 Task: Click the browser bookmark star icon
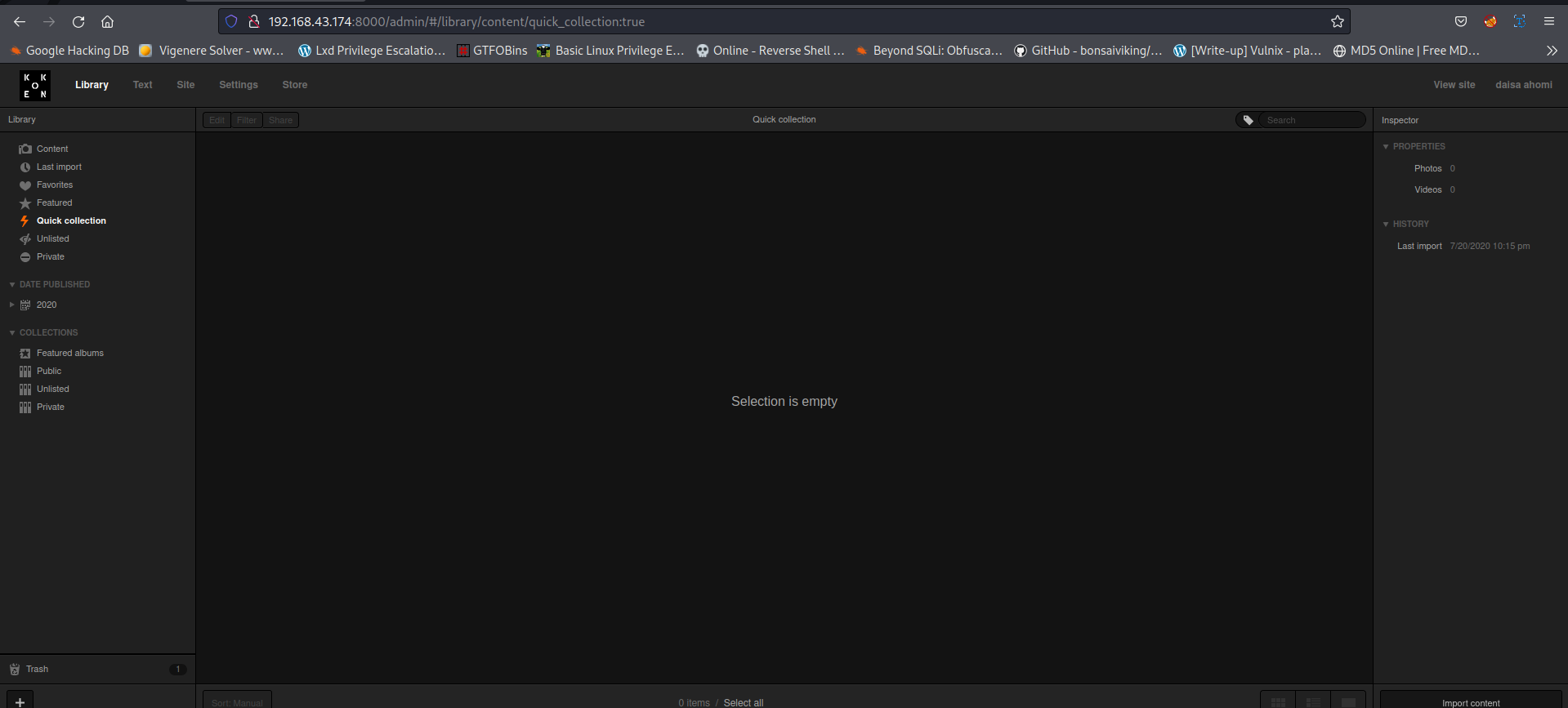pyautogui.click(x=1337, y=22)
